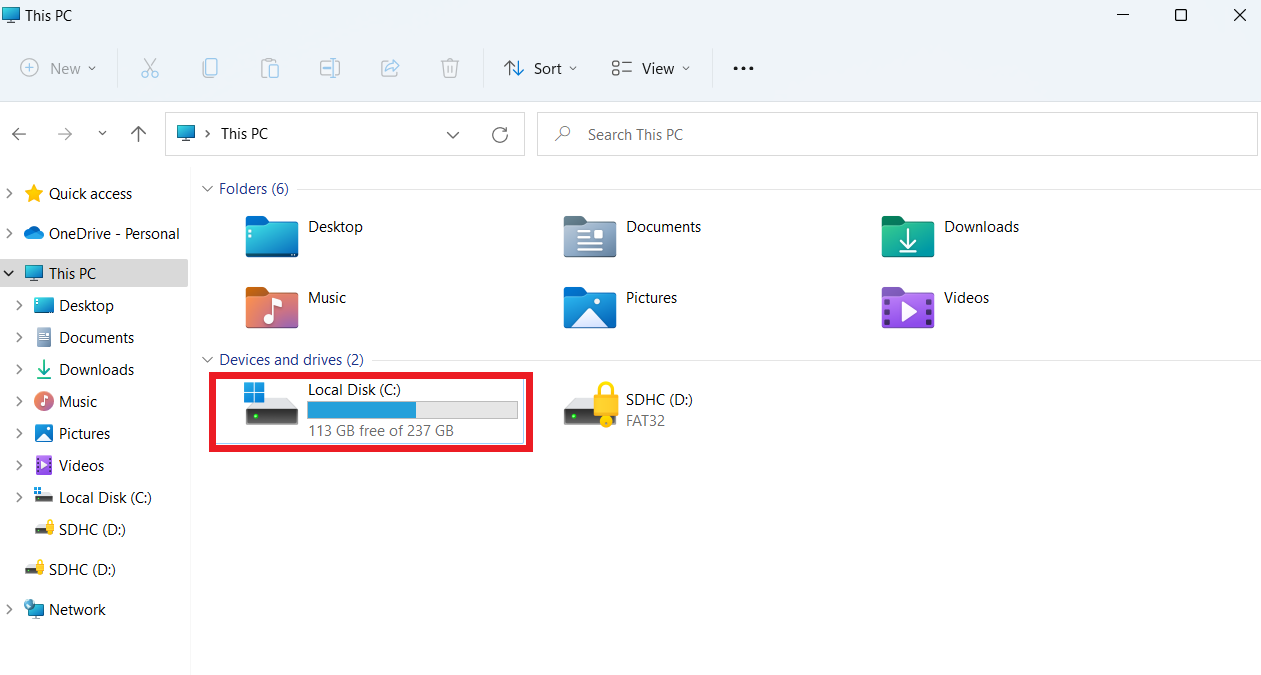1261x675 pixels.
Task: Expand Quick access in navigation pane
Action: pos(9,194)
